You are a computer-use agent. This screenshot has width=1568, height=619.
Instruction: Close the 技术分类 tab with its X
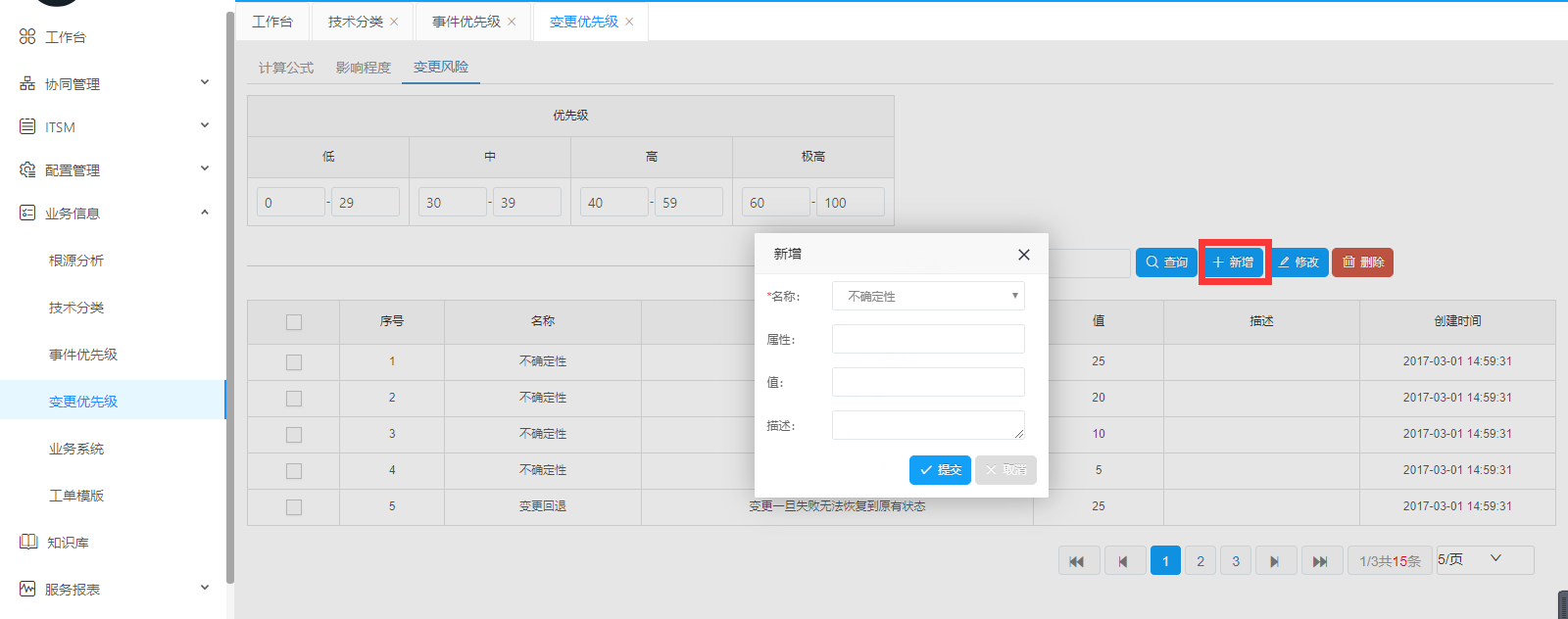394,22
